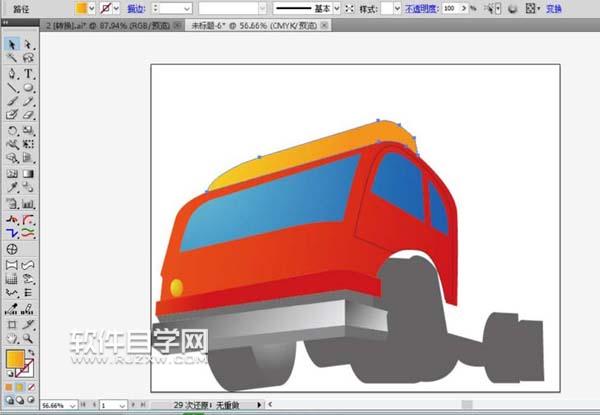Select the Zoom magnifier tool
The height and width of the screenshot is (415, 600).
coord(28,338)
